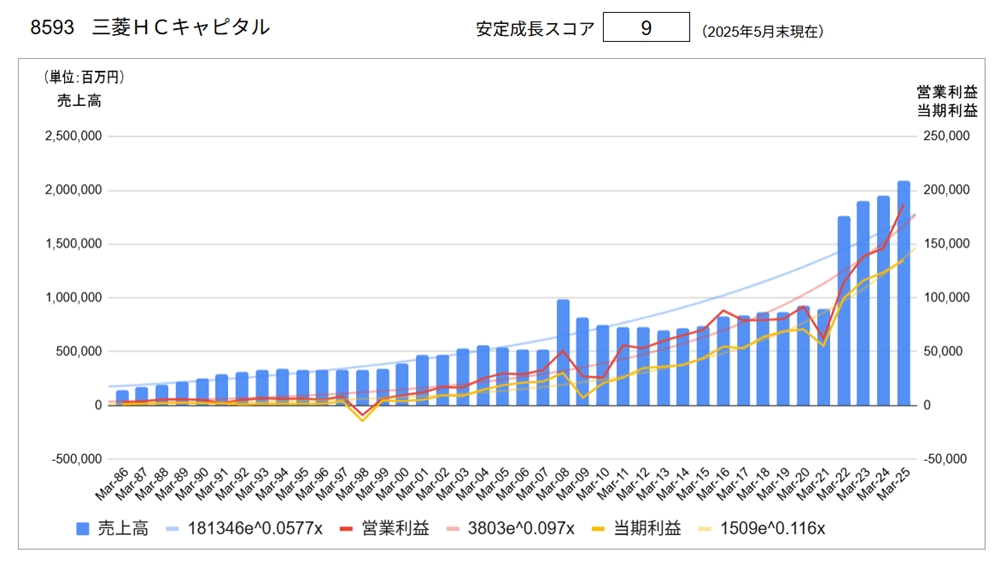
Task: Click the Mar-16 sales bar
Action: point(723,361)
